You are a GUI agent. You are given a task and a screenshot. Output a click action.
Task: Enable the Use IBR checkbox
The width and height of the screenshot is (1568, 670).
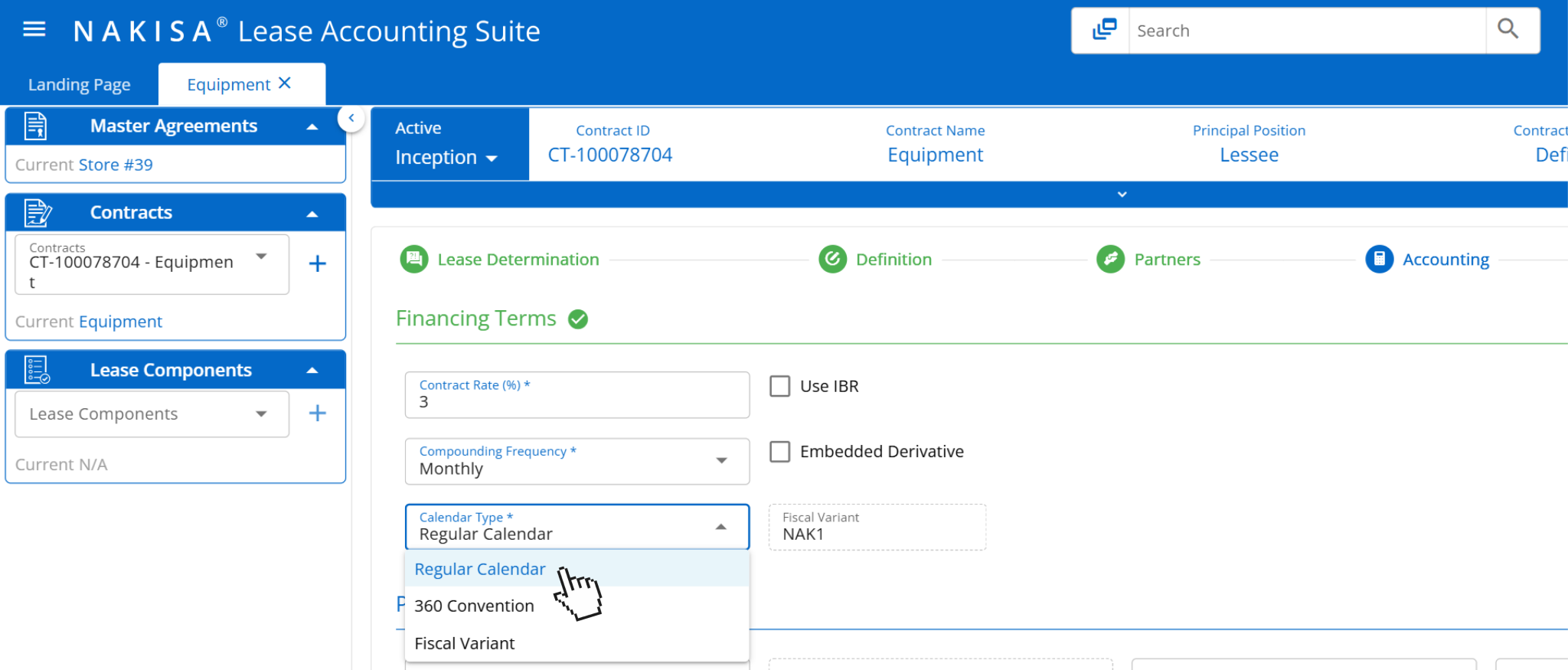coord(780,386)
